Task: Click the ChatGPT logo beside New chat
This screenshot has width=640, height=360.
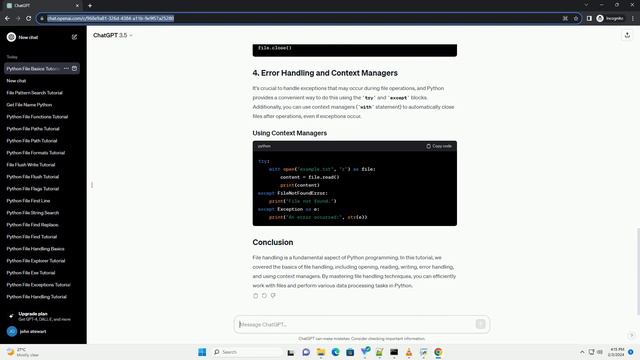Action: coord(11,37)
